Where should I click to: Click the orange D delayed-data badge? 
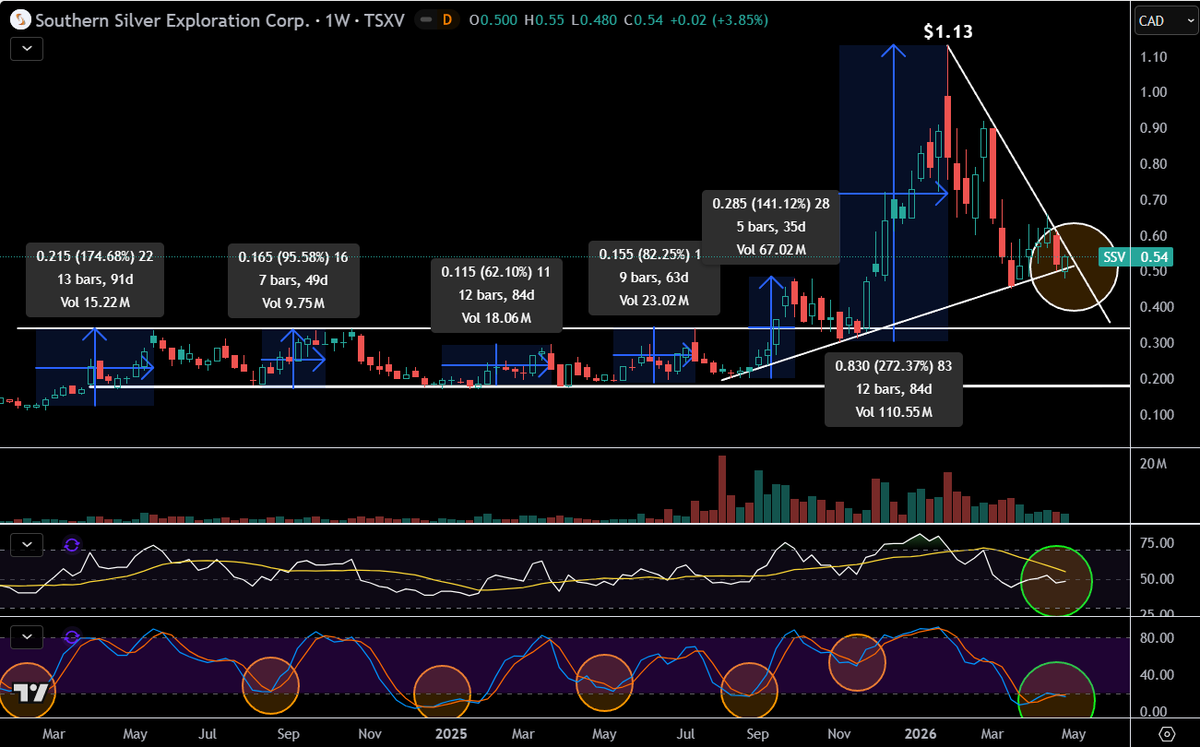(446, 19)
